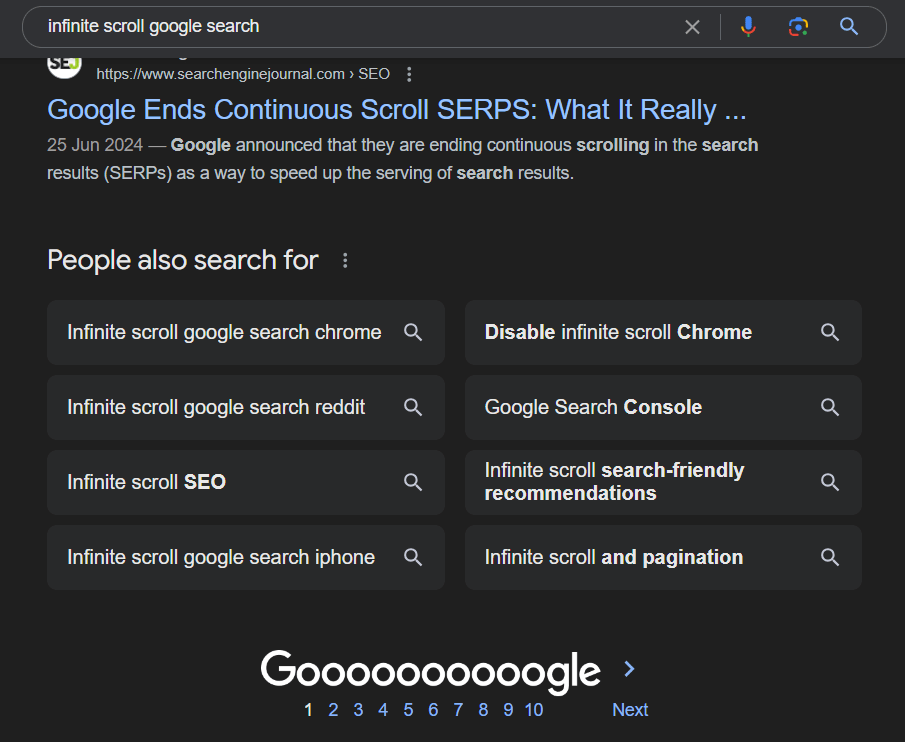Image resolution: width=905 pixels, height=742 pixels.
Task: Choose Infinite scroll and pagination suggestion
Action: (662, 557)
